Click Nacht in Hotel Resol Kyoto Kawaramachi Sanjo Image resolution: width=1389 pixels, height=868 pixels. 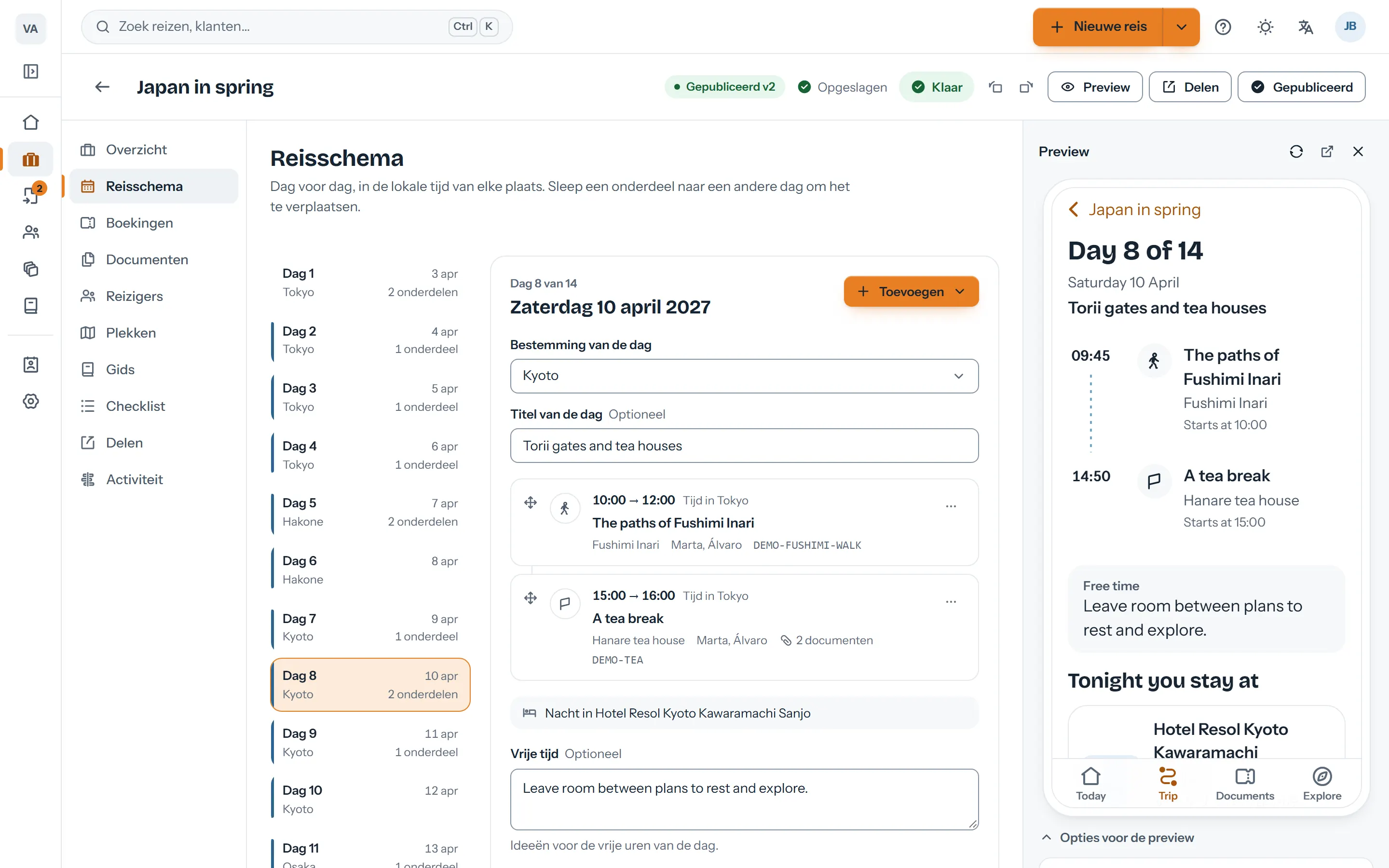pos(744,713)
